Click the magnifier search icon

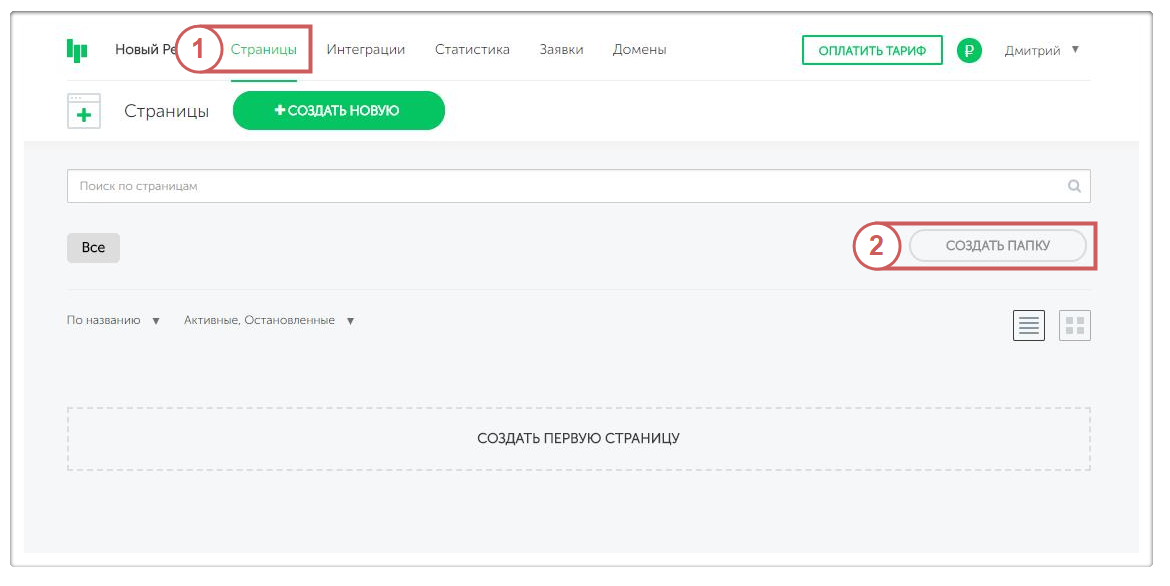(x=1074, y=186)
